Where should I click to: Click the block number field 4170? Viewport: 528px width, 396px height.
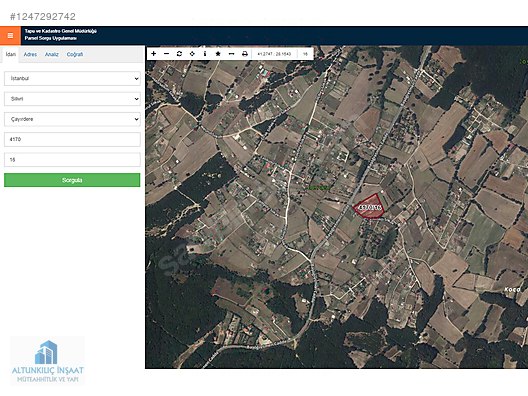pyautogui.click(x=72, y=139)
